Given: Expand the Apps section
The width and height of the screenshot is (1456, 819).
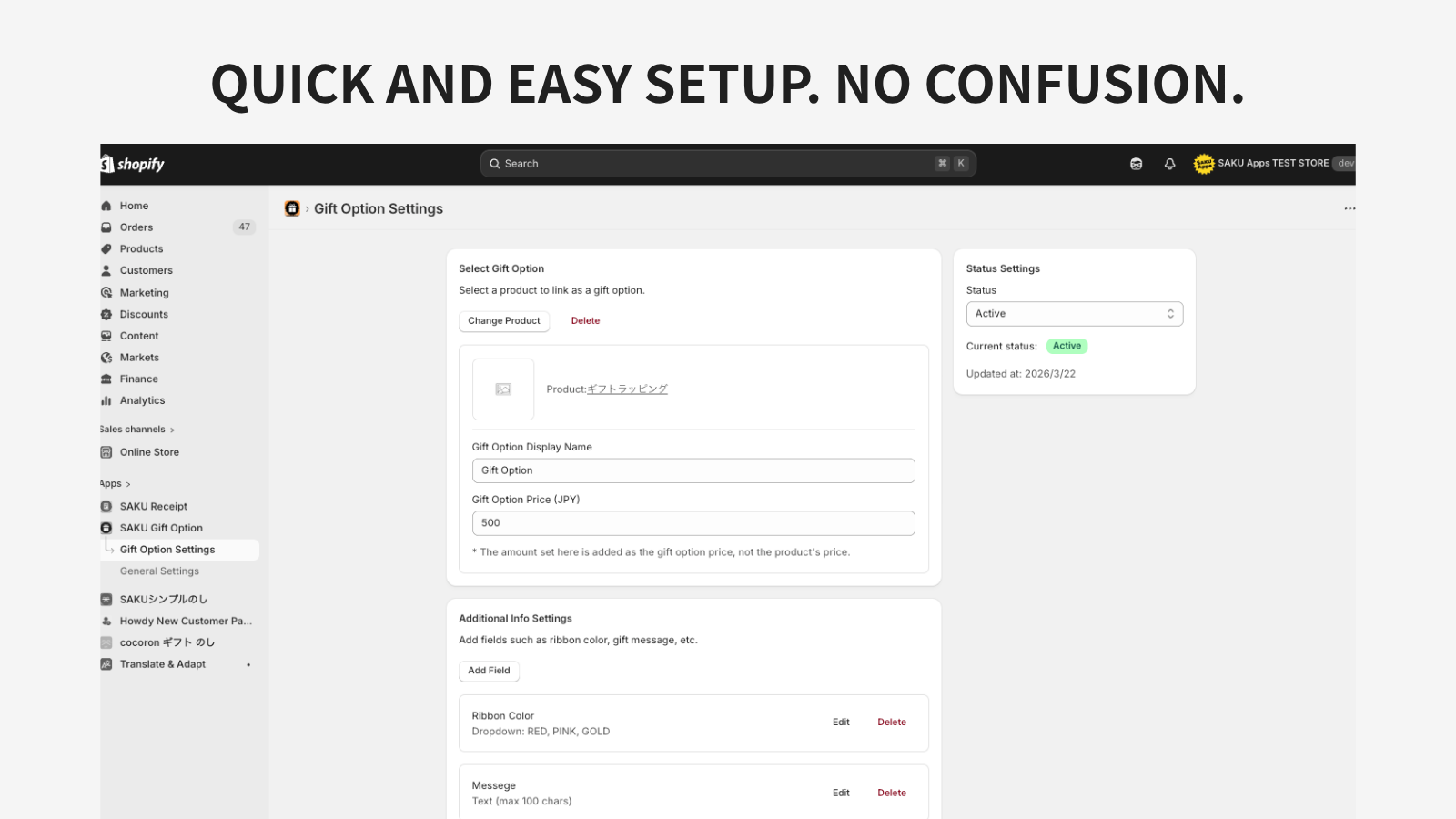Looking at the screenshot, I should (113, 483).
